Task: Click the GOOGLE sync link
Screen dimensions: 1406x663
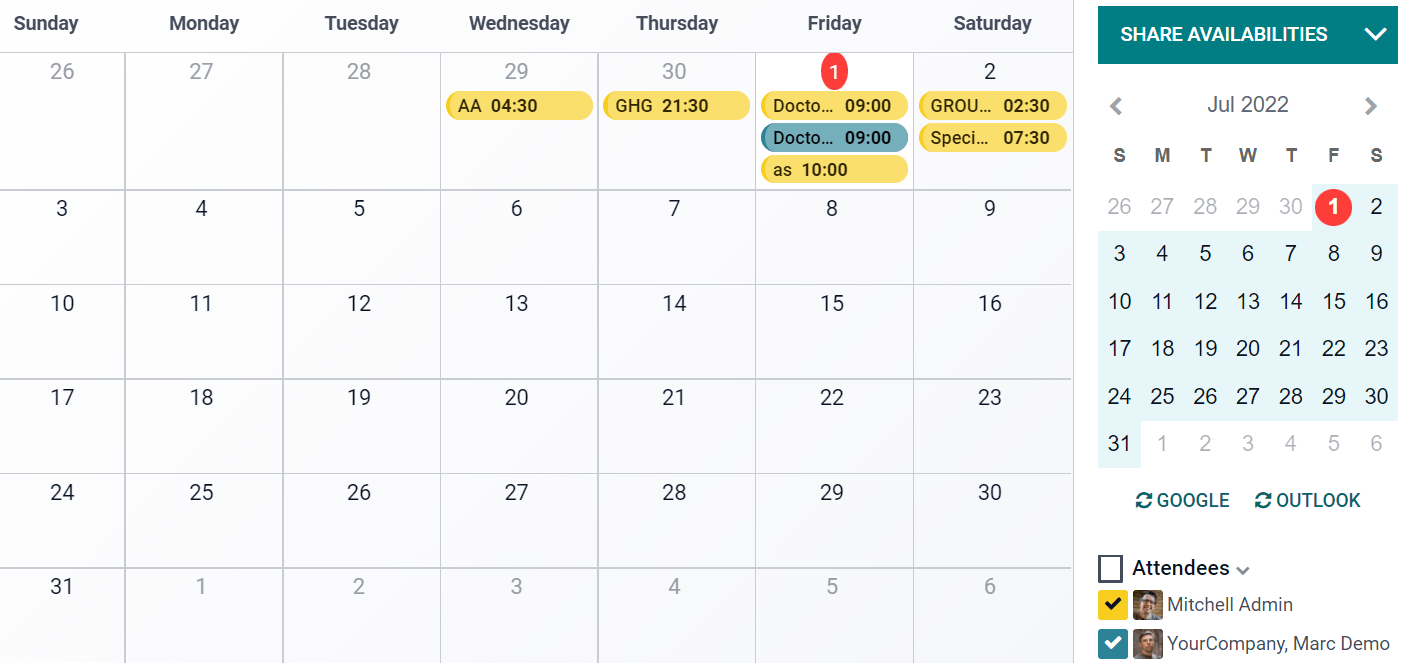Action: [x=1192, y=500]
